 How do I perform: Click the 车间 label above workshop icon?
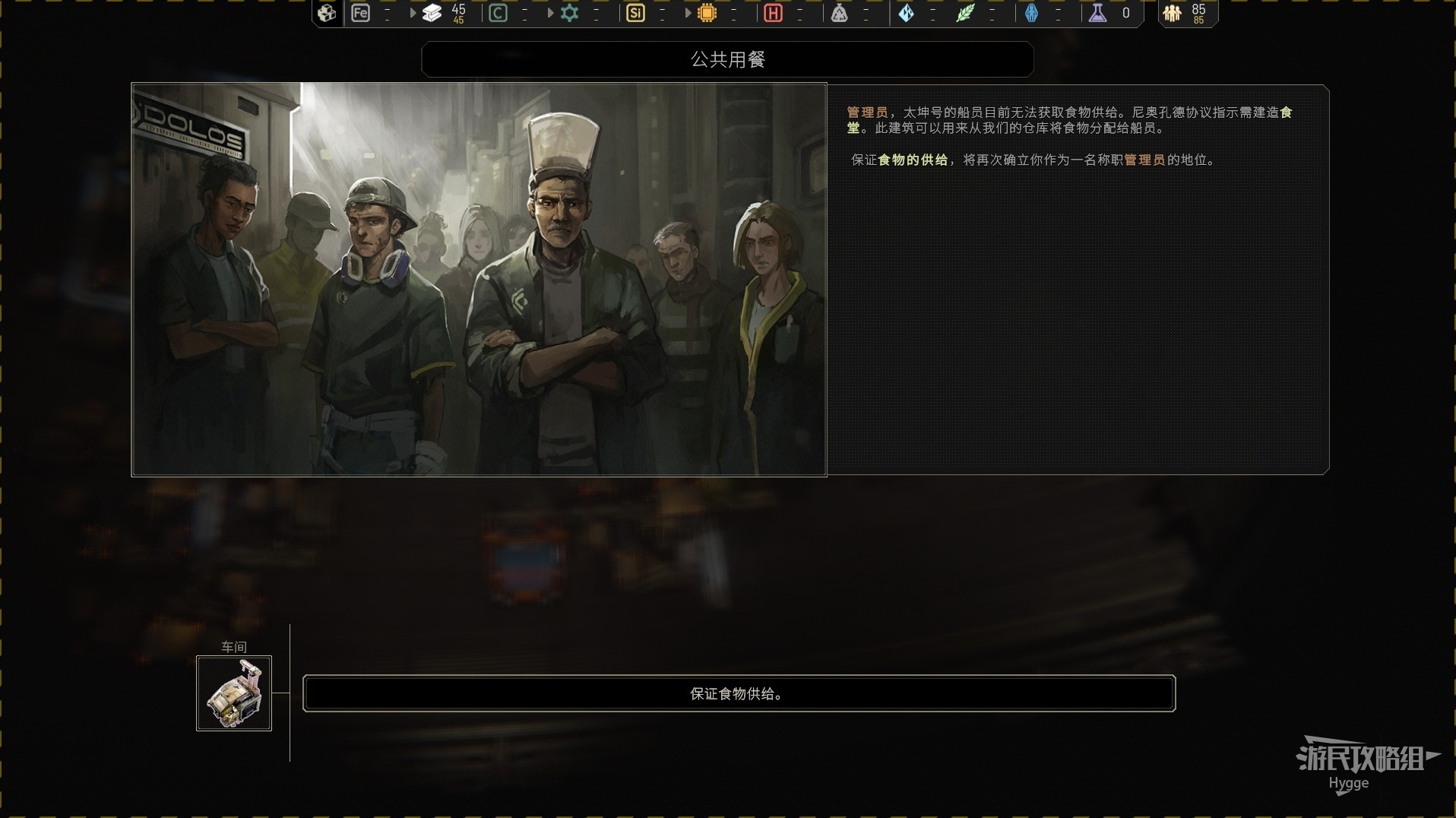point(234,647)
